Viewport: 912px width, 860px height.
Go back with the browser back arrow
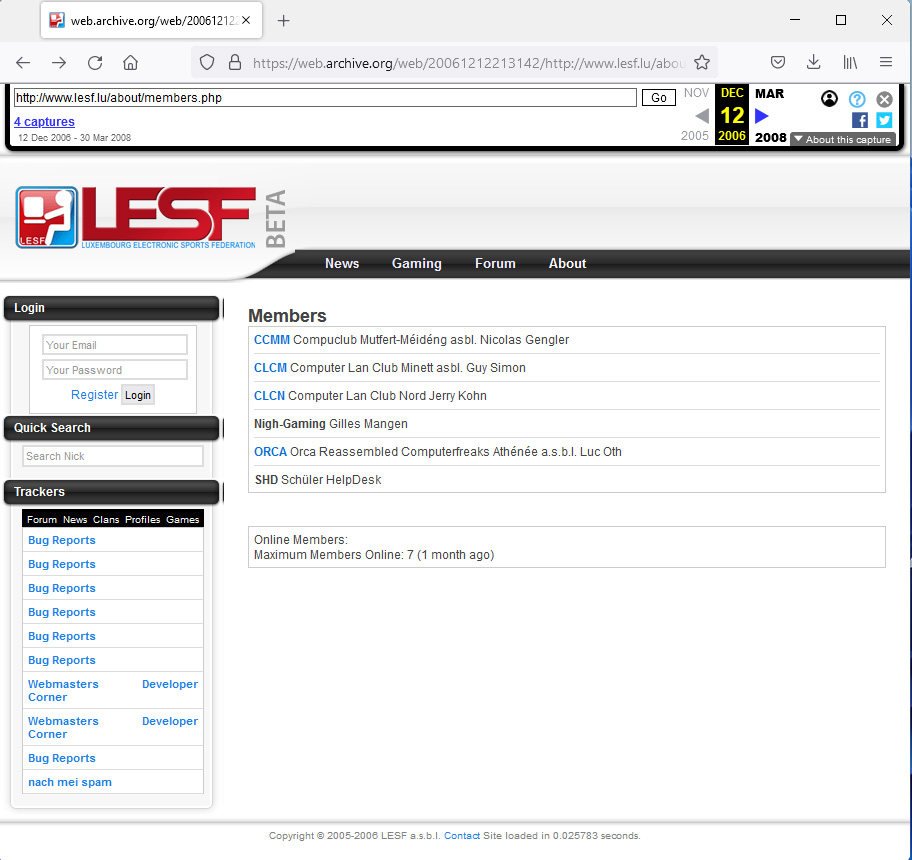pyautogui.click(x=23, y=63)
